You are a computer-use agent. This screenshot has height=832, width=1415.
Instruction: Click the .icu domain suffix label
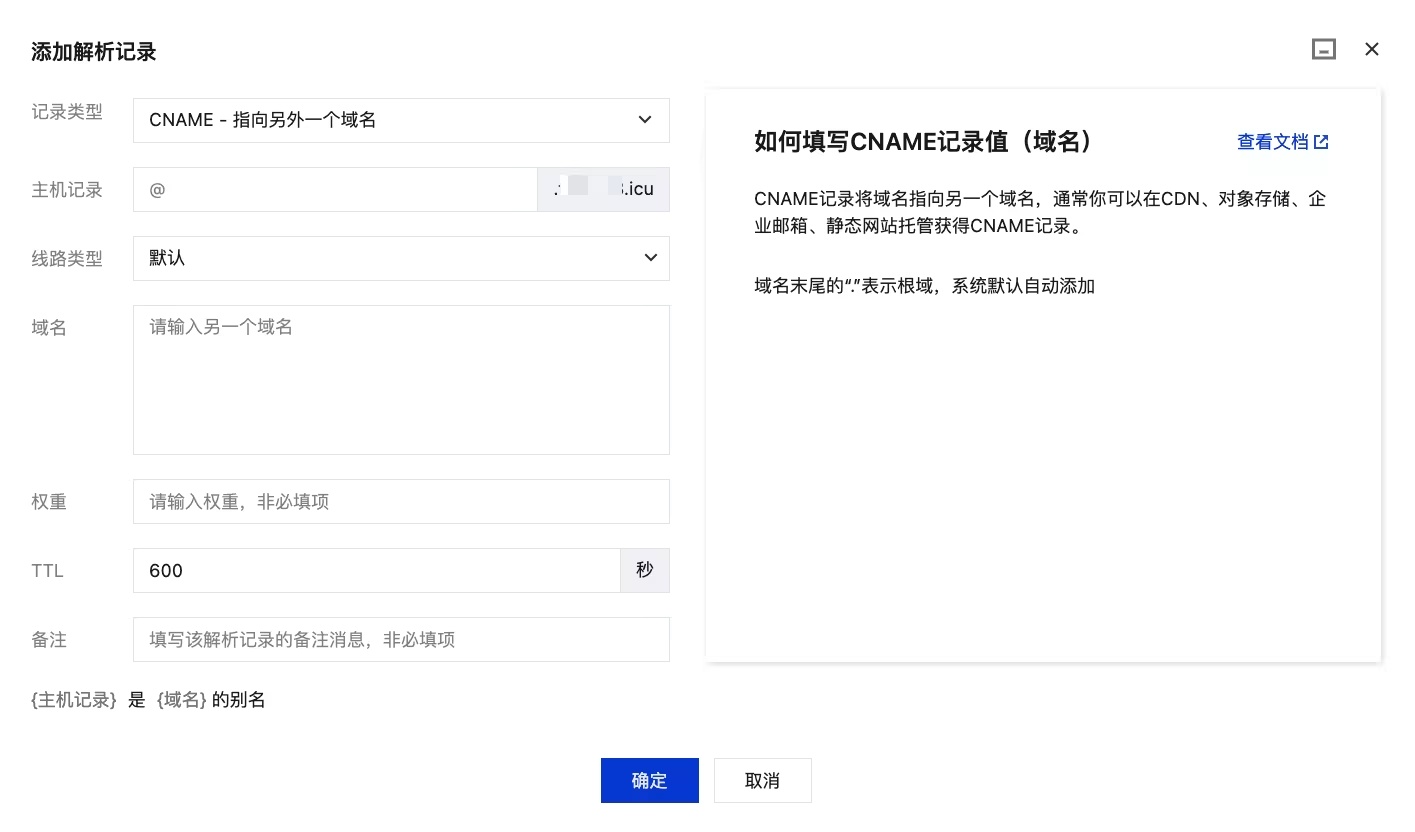638,189
